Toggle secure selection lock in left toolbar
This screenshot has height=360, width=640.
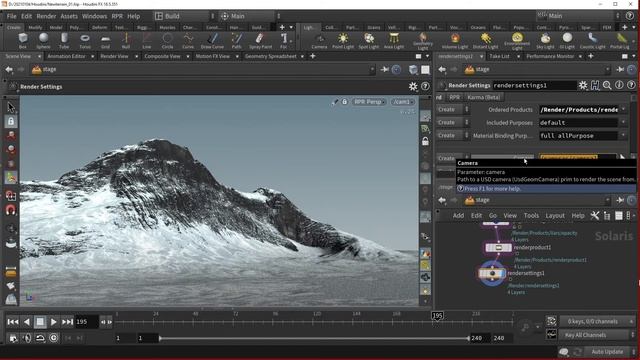[11, 121]
